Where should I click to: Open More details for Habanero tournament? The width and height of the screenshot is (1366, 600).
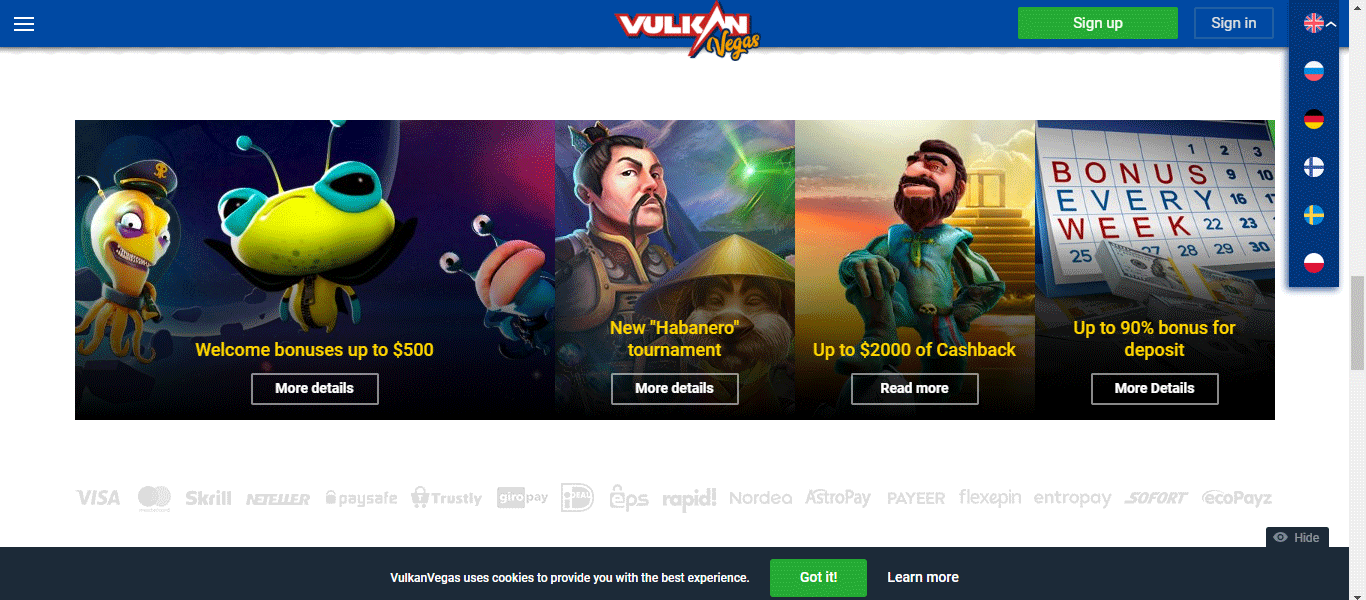click(675, 388)
